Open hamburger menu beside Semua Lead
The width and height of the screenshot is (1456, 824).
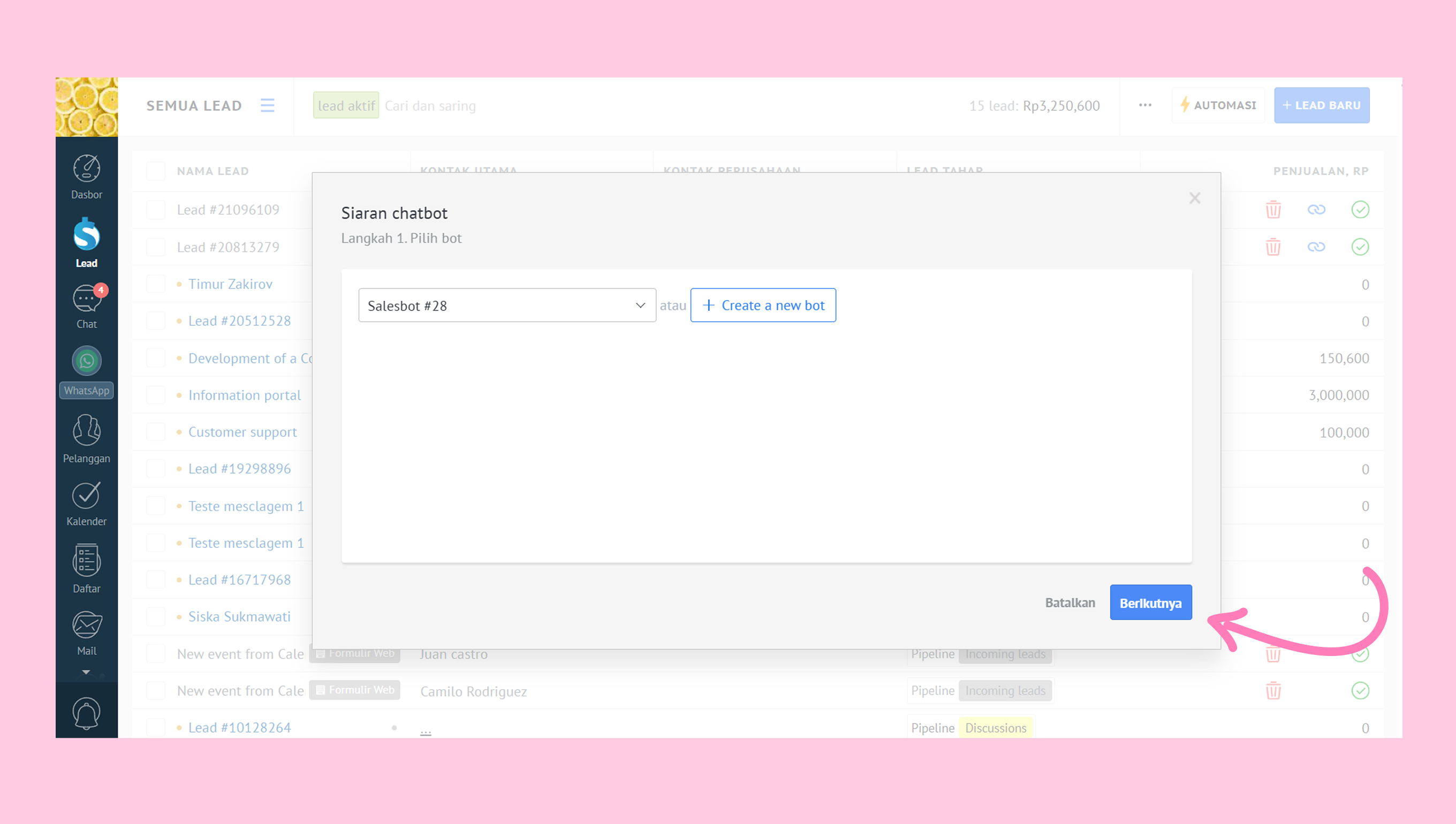(267, 105)
